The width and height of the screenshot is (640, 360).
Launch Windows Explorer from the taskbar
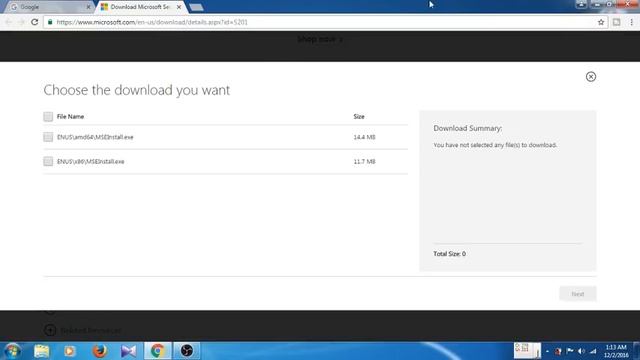(42, 351)
